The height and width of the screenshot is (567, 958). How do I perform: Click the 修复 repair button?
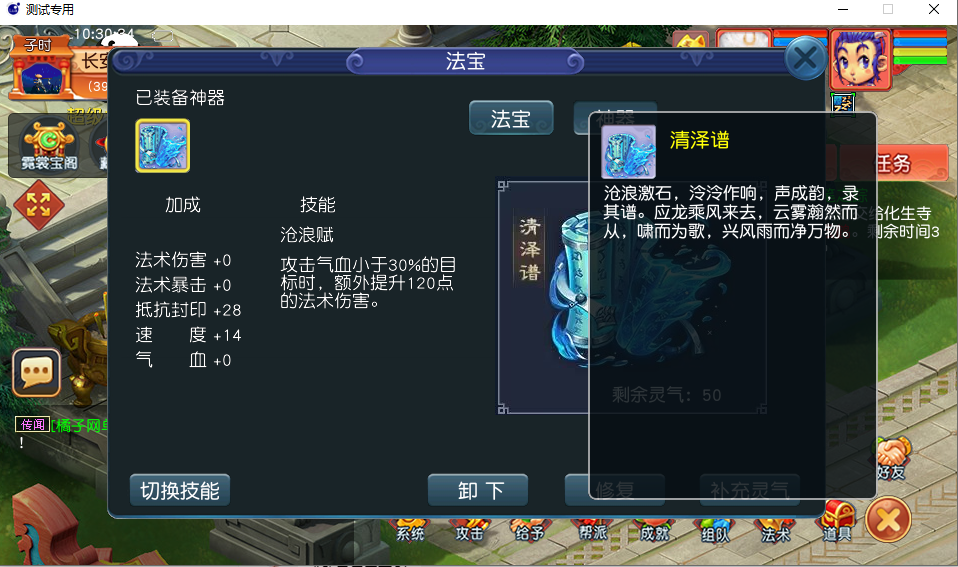[615, 490]
